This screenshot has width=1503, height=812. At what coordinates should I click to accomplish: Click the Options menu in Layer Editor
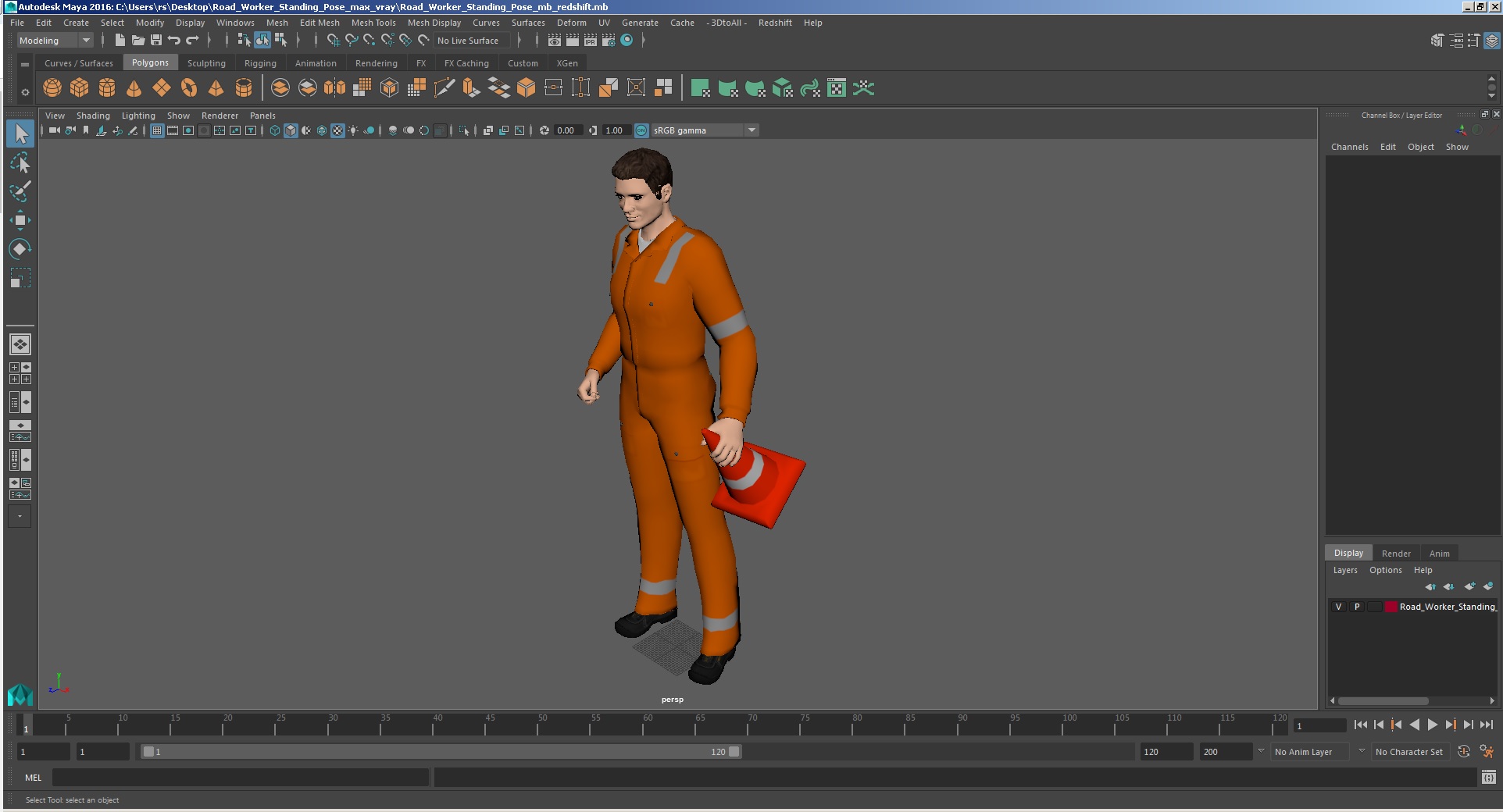(1385, 570)
